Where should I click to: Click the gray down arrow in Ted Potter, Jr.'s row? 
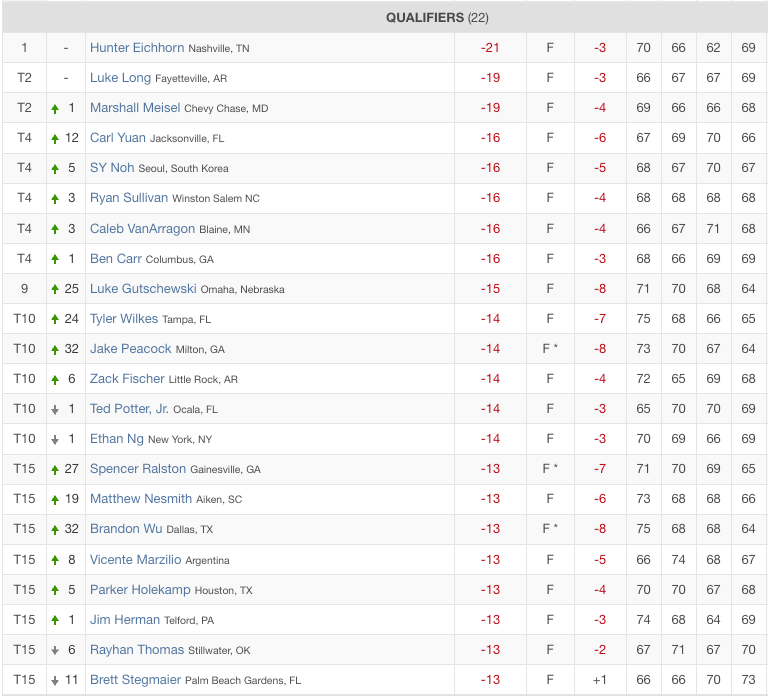[55, 410]
